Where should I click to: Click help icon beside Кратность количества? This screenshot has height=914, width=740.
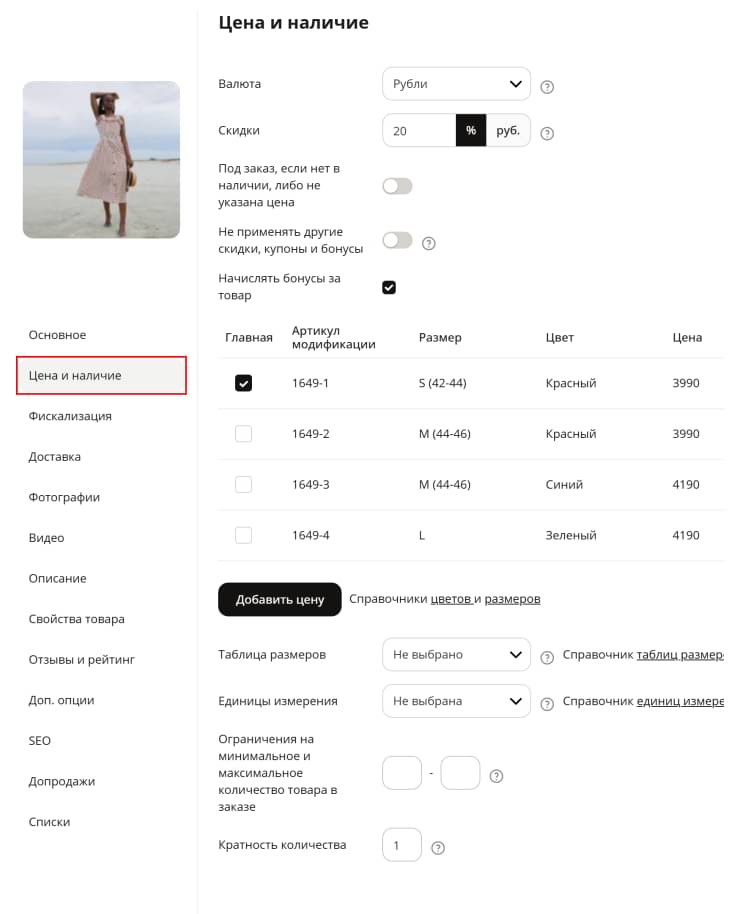coord(437,848)
